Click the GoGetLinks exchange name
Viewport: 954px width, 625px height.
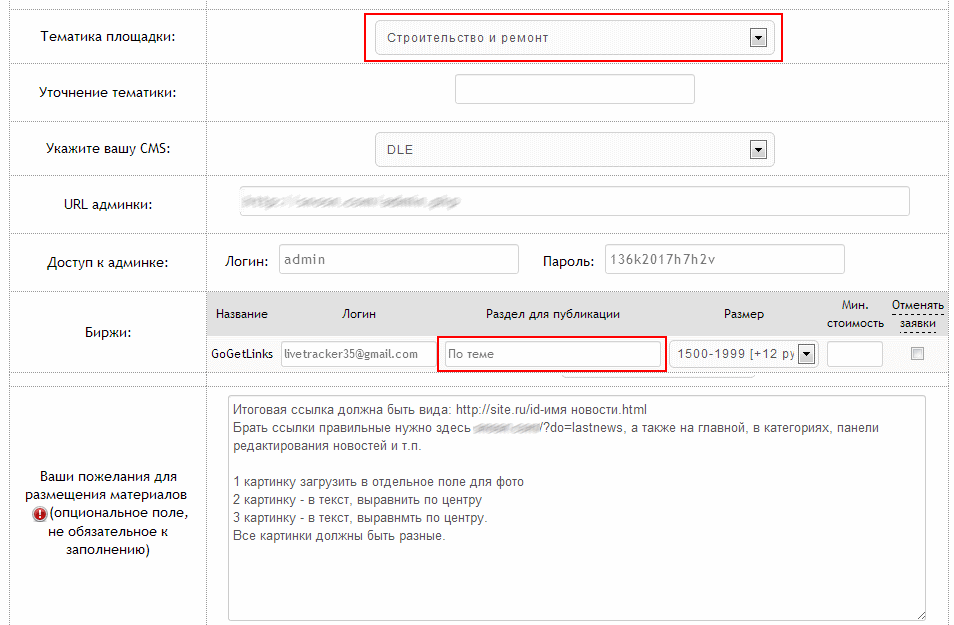tap(241, 354)
